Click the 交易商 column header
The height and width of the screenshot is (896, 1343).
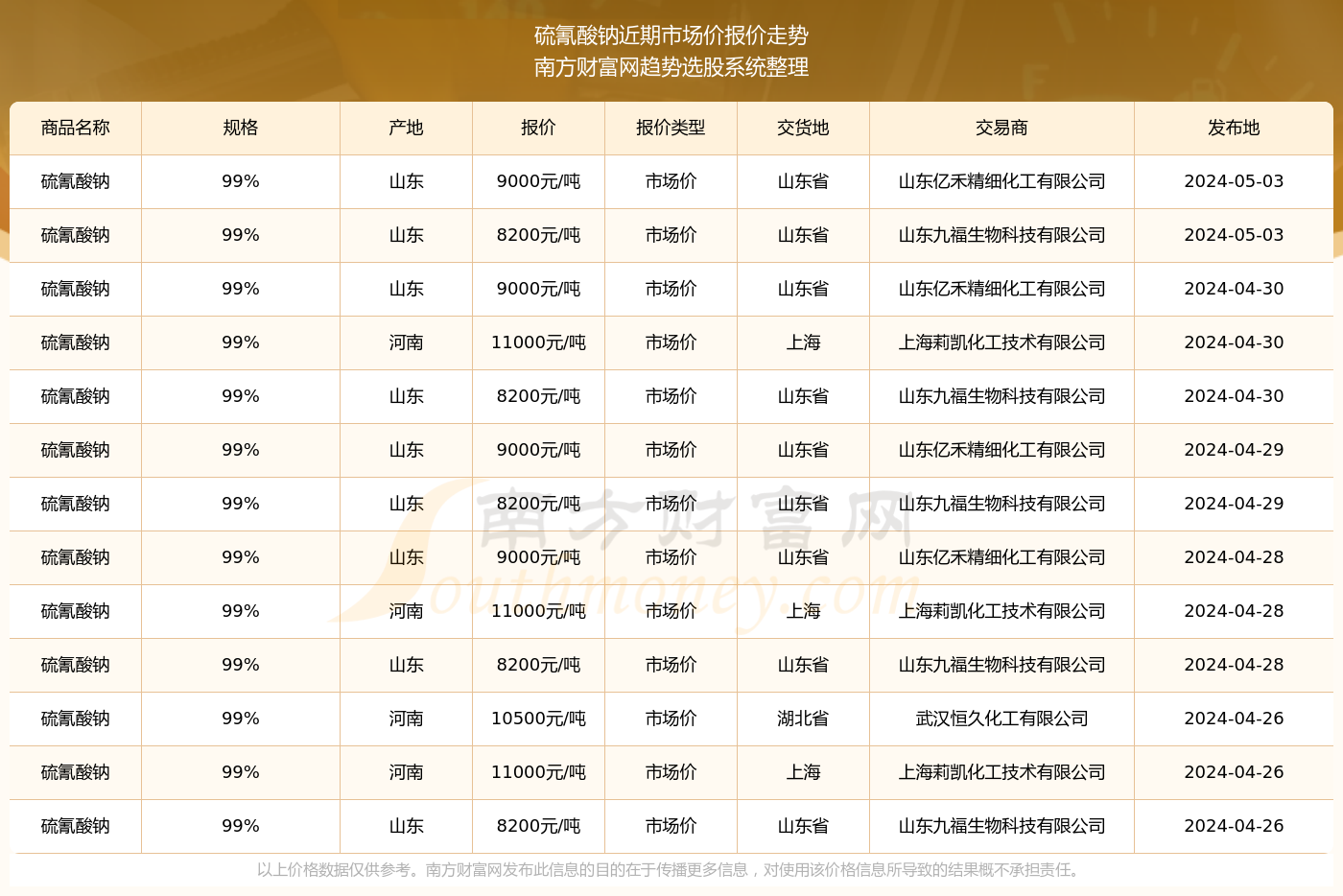[x=1002, y=128]
